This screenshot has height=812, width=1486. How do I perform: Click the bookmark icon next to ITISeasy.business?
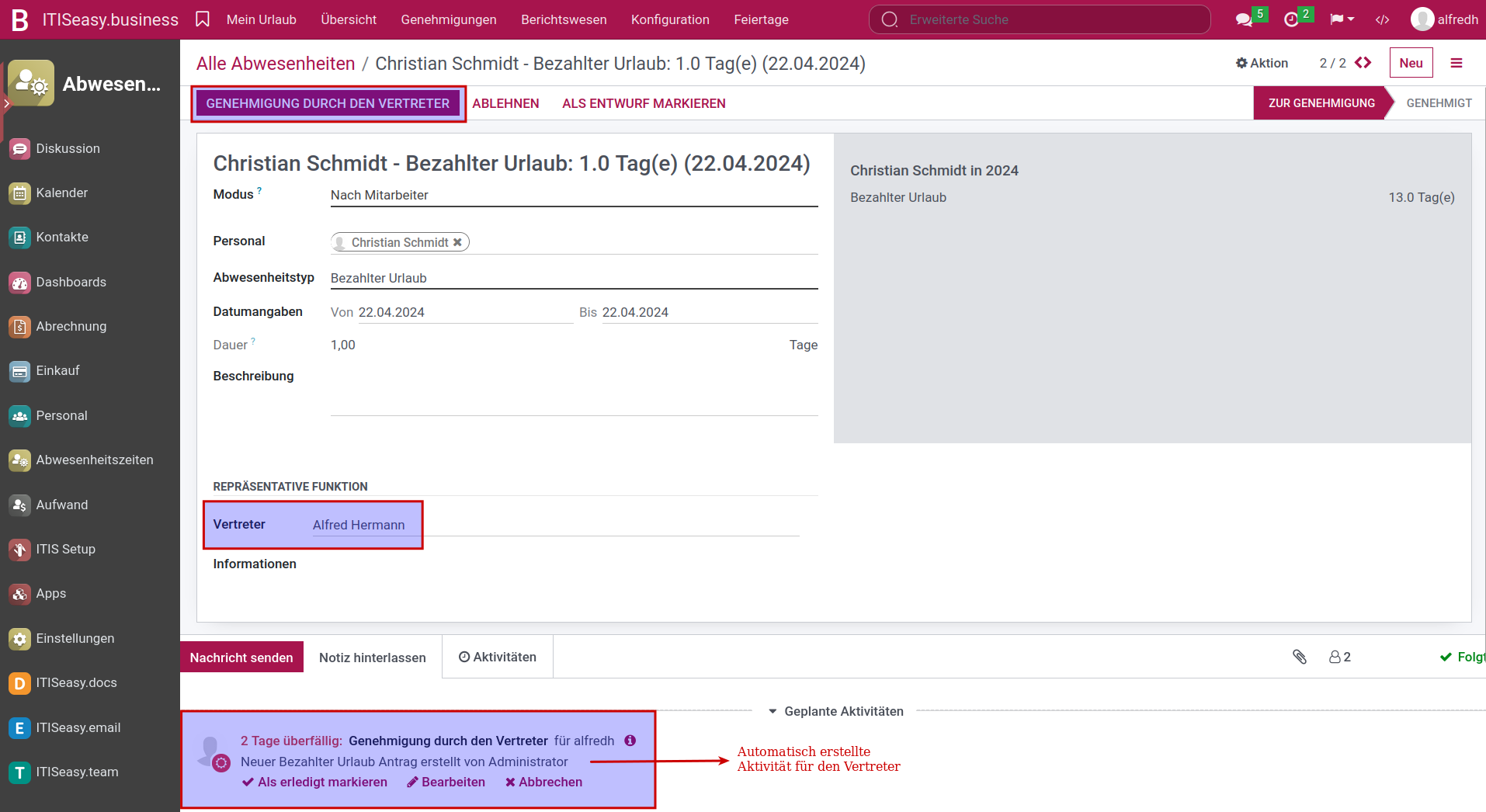[x=203, y=19]
